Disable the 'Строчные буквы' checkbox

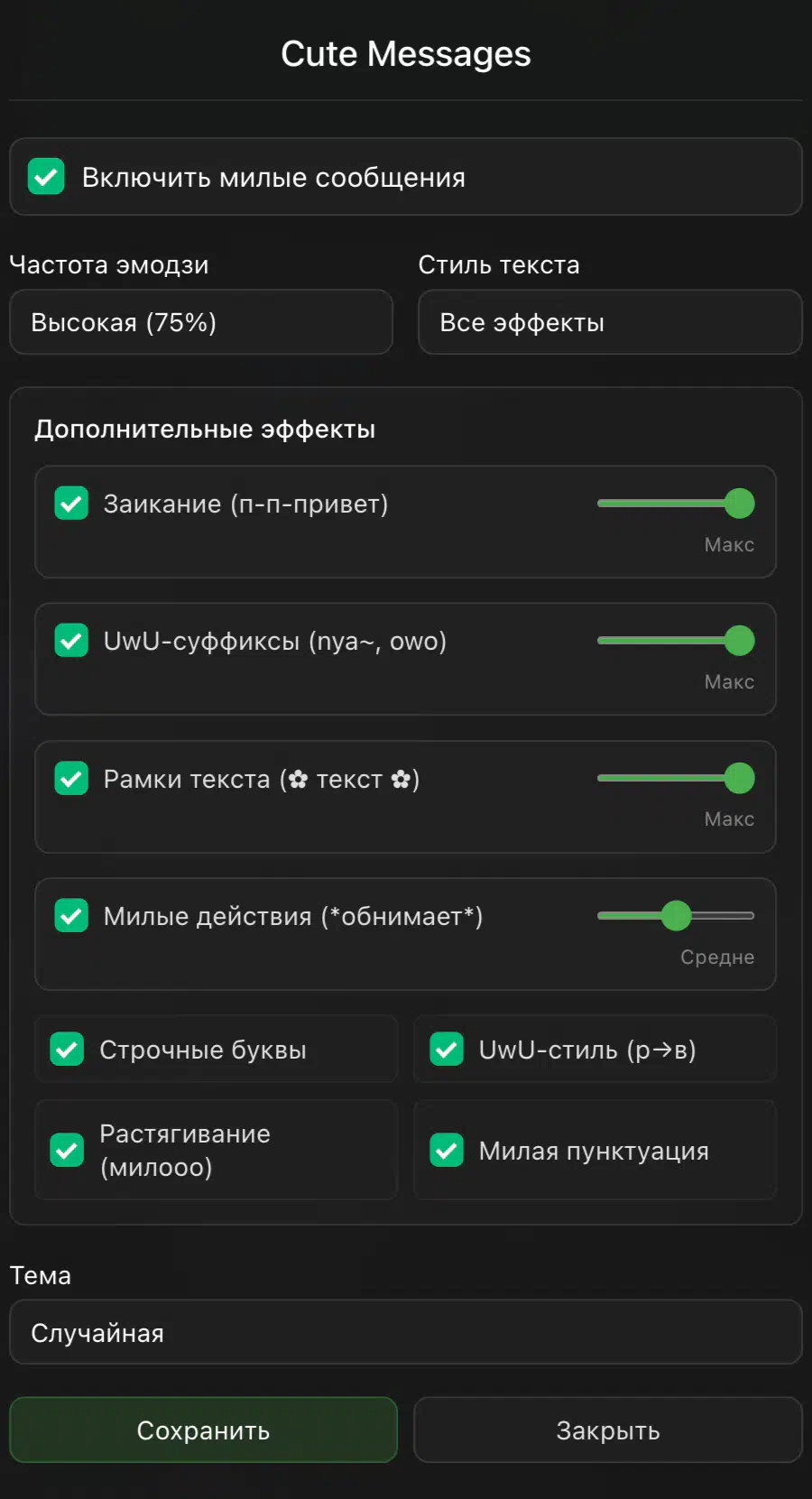click(x=68, y=1049)
